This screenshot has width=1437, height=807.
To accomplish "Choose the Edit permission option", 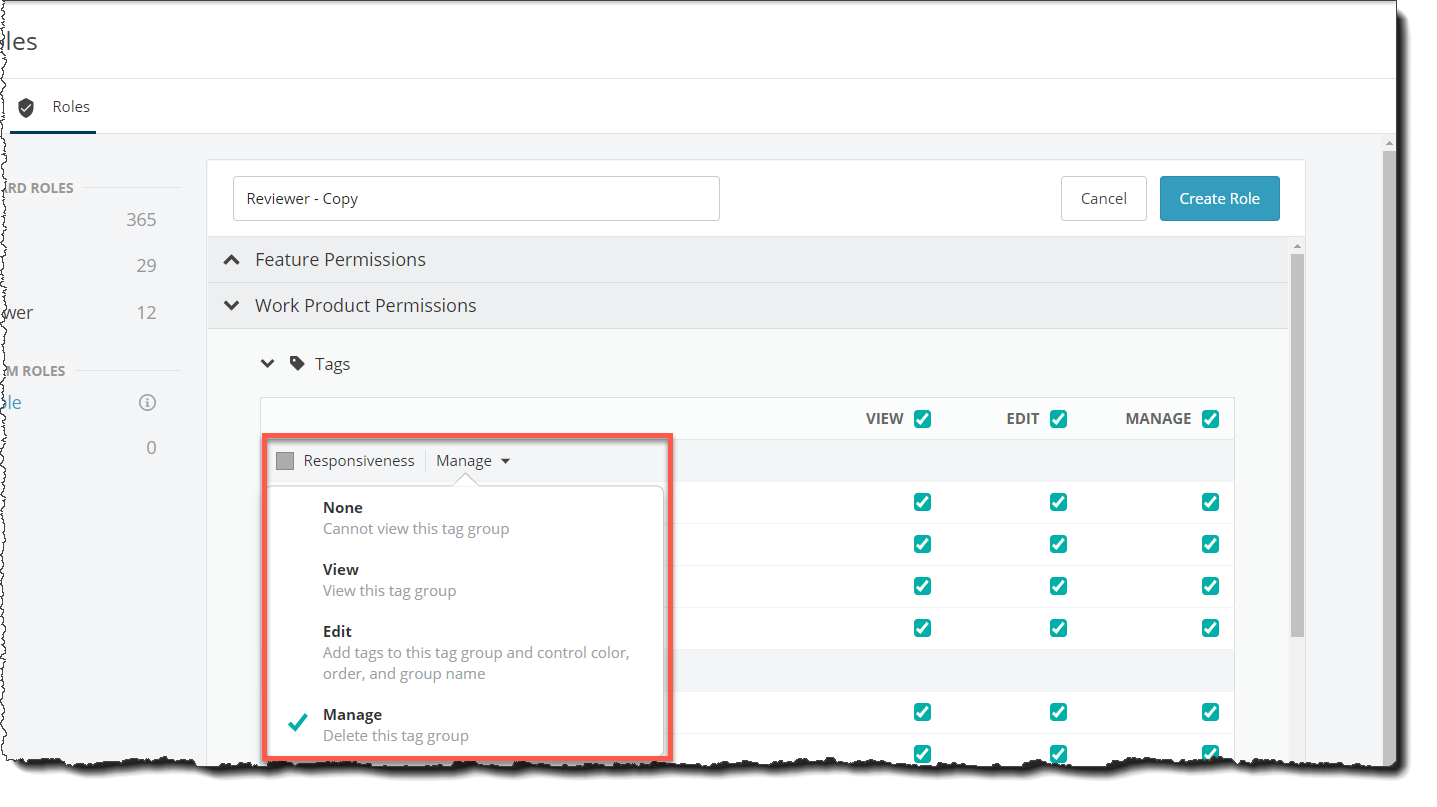I will point(464,652).
